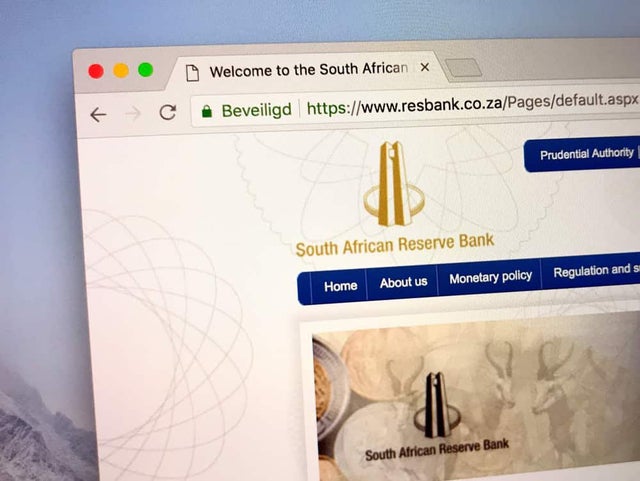Close the South African tab

tap(424, 67)
